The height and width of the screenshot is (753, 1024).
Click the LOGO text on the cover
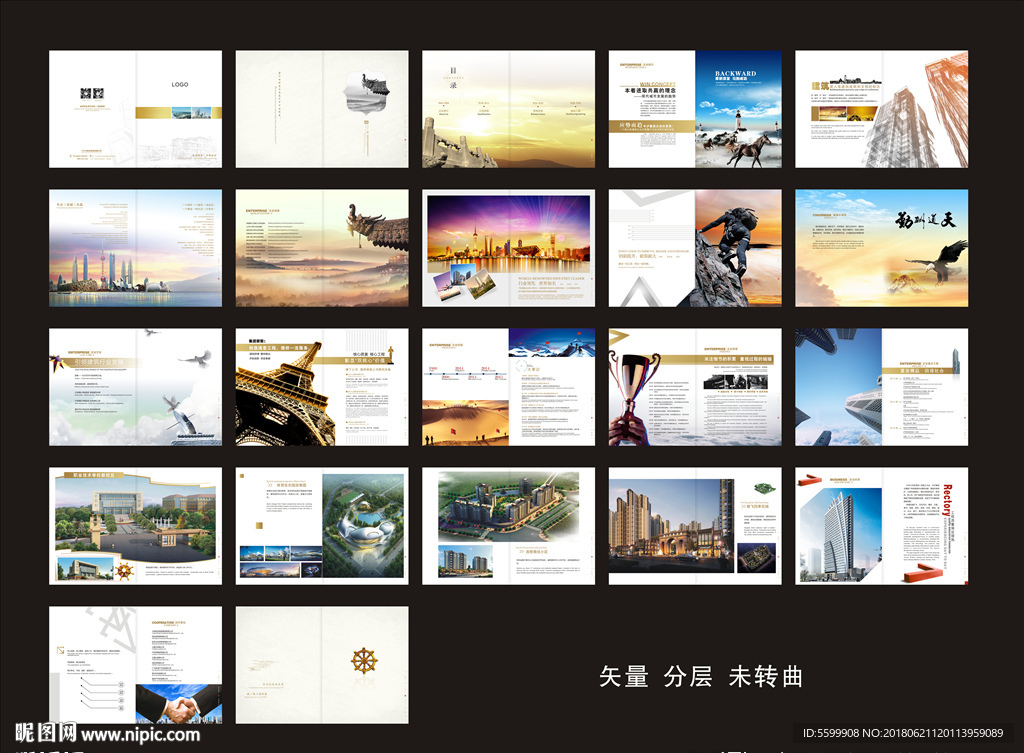[180, 84]
